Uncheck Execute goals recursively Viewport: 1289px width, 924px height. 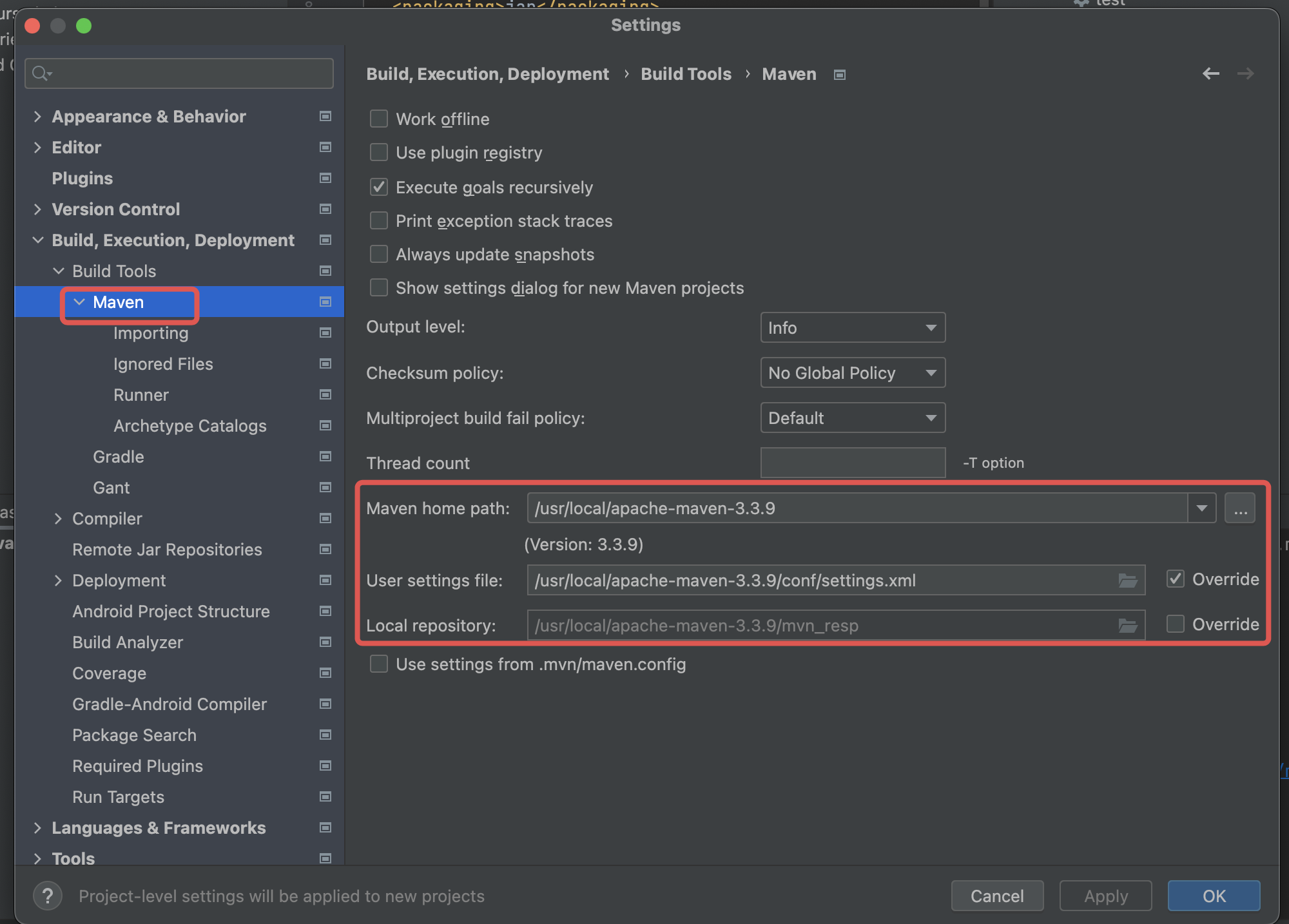click(x=379, y=188)
